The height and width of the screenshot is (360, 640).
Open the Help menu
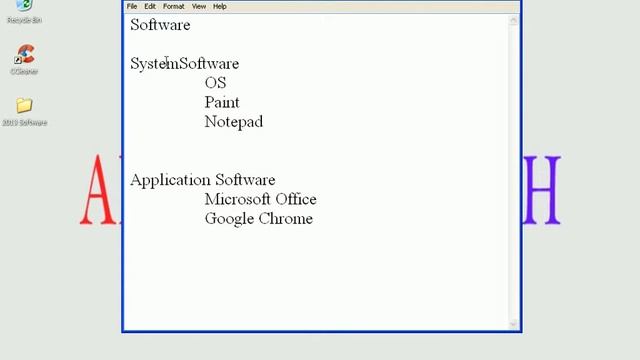click(x=220, y=7)
